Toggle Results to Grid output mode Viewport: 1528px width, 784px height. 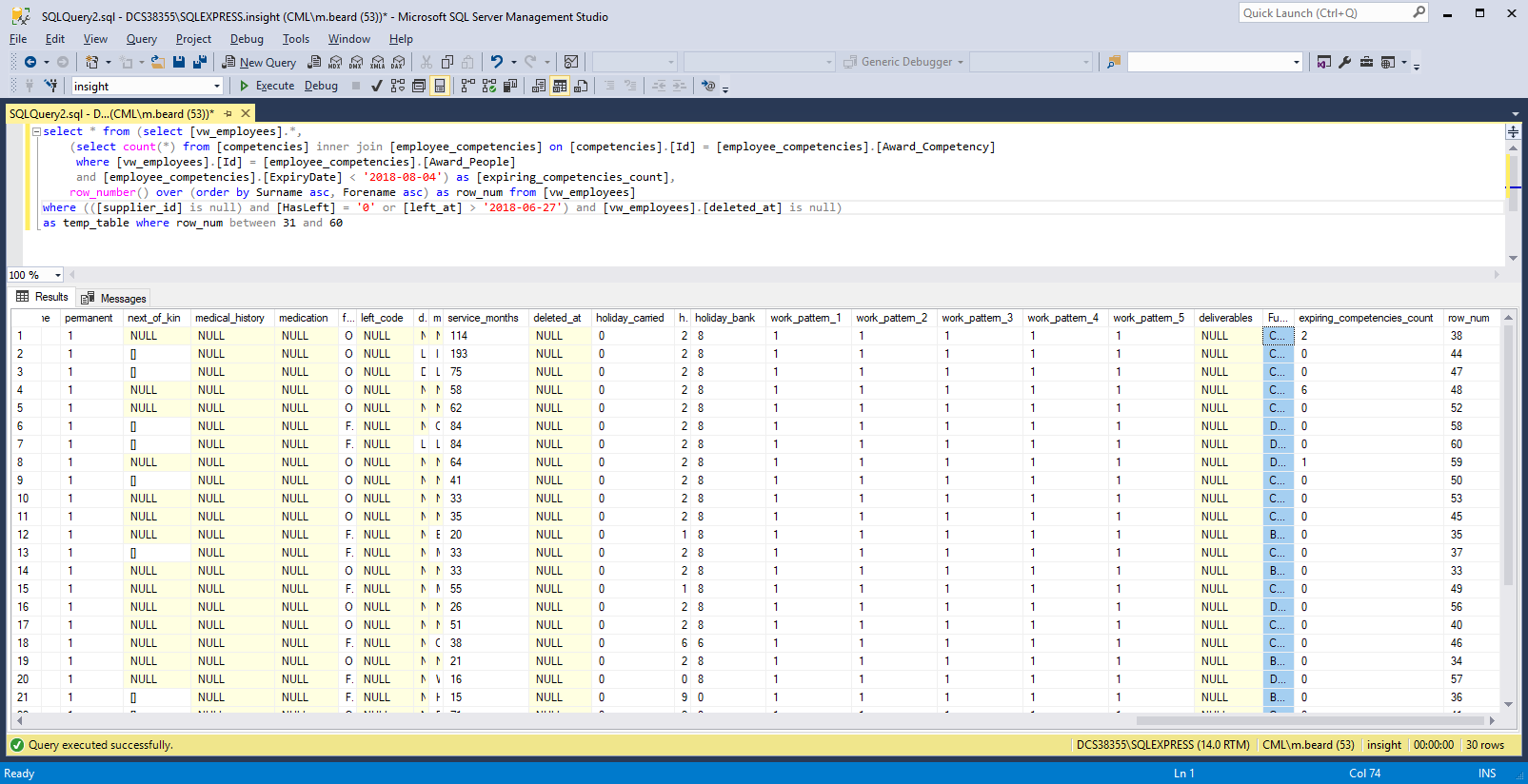560,86
